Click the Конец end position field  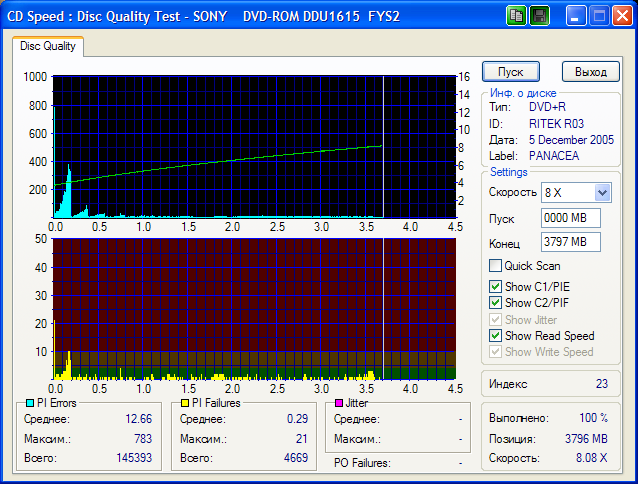point(568,242)
